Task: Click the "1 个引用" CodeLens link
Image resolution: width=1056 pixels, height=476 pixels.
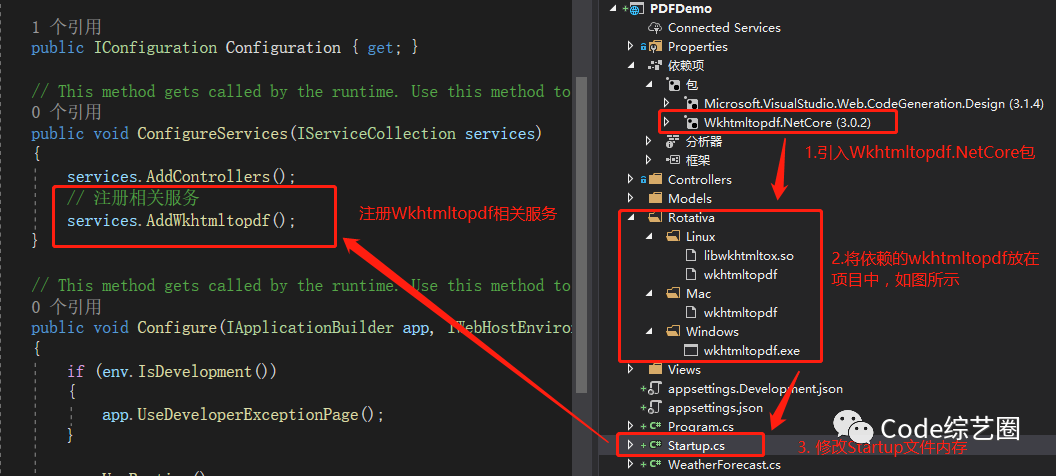Action: pyautogui.click(x=66, y=27)
